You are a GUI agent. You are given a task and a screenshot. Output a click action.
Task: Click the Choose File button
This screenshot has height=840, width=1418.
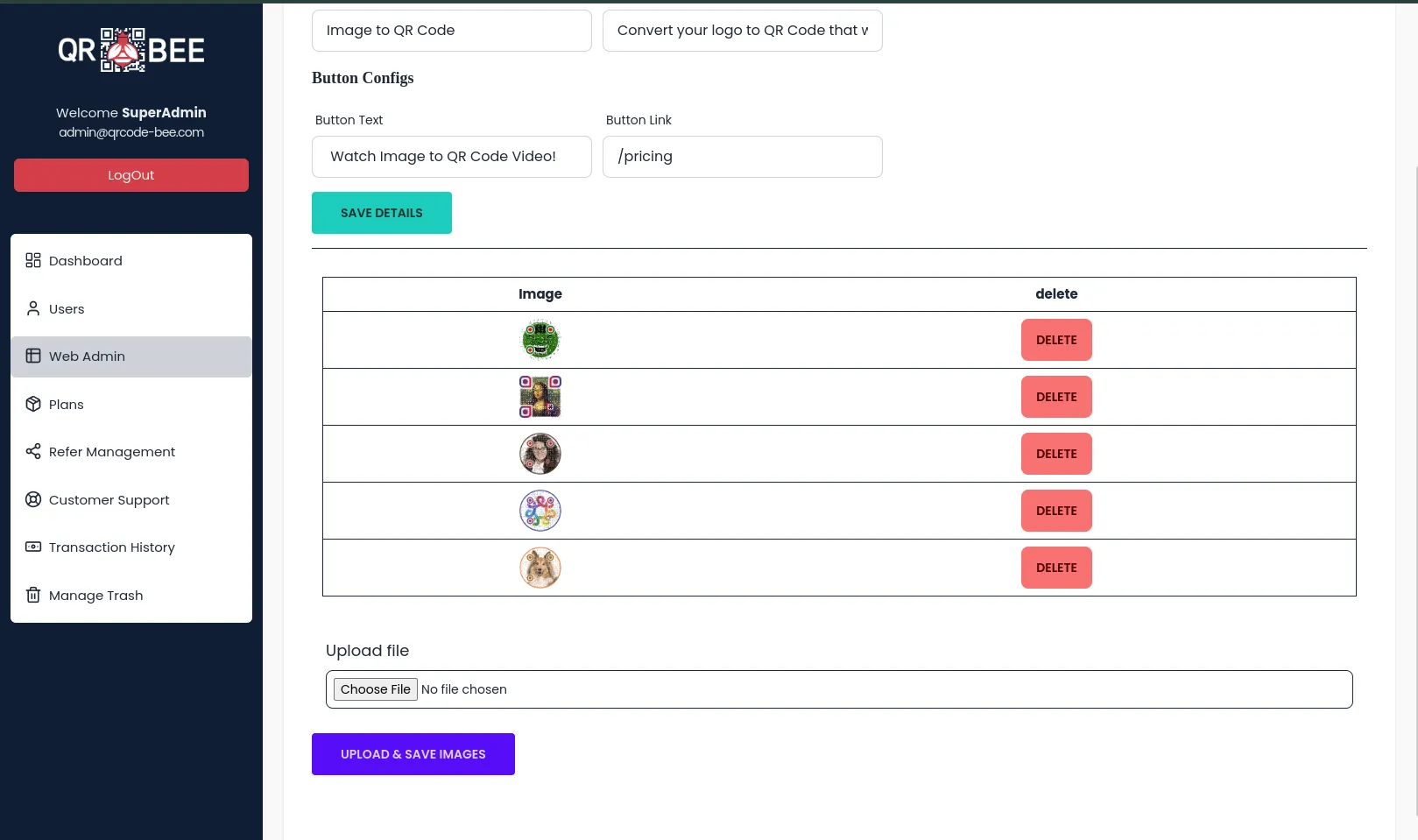pos(376,689)
